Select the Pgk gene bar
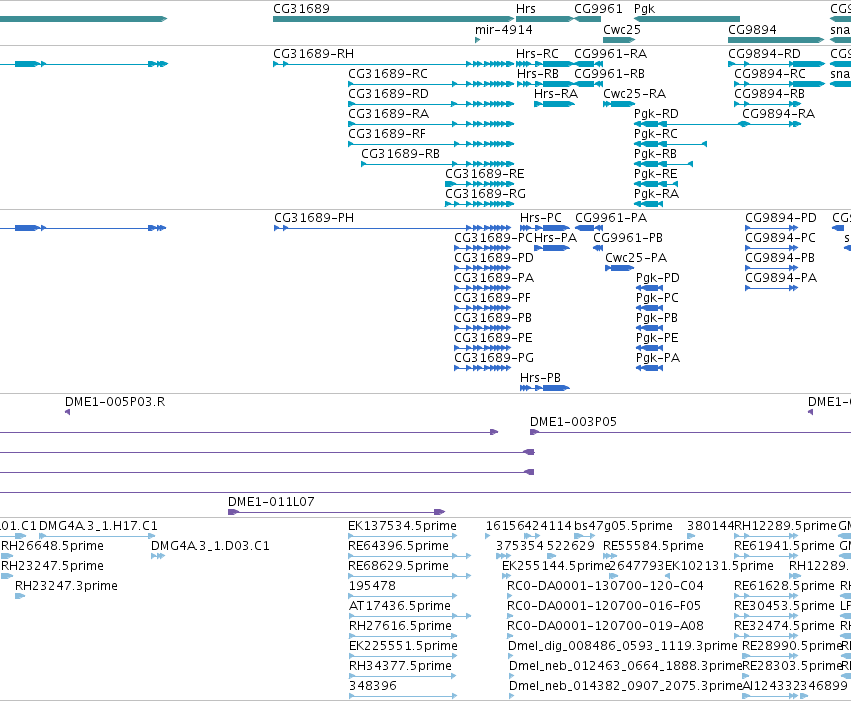This screenshot has height=701, width=851. click(x=687, y=19)
